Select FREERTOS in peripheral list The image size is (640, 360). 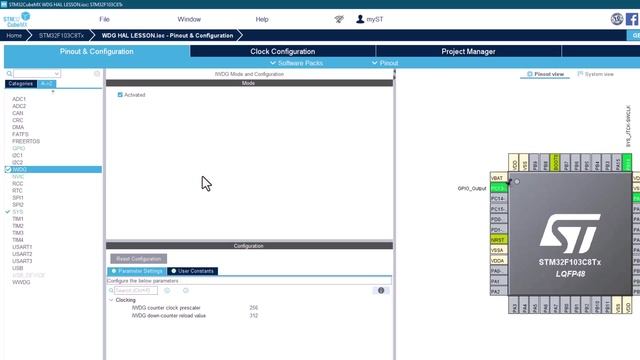(26, 141)
